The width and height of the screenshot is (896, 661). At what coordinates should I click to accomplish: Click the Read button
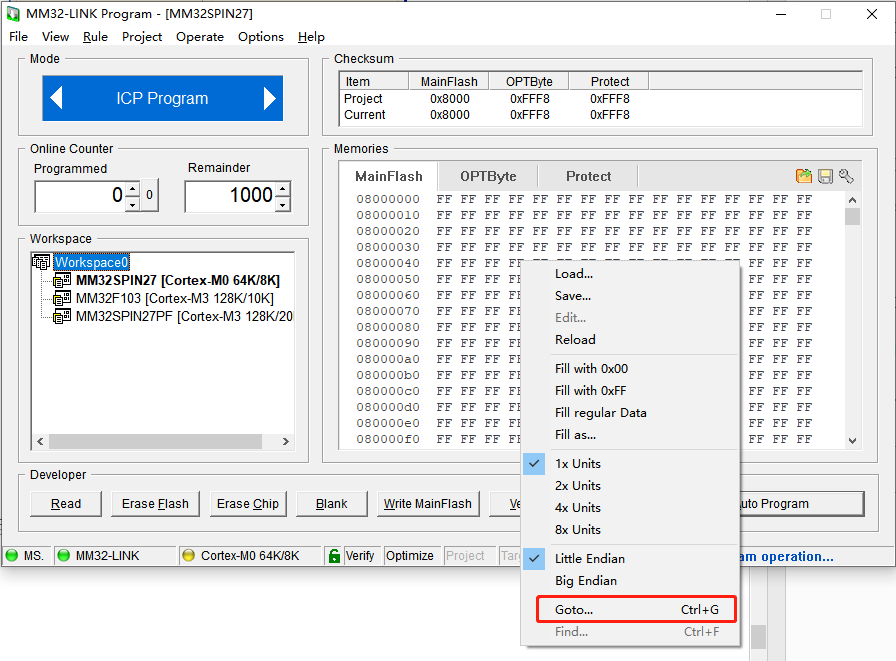pyautogui.click(x=66, y=504)
